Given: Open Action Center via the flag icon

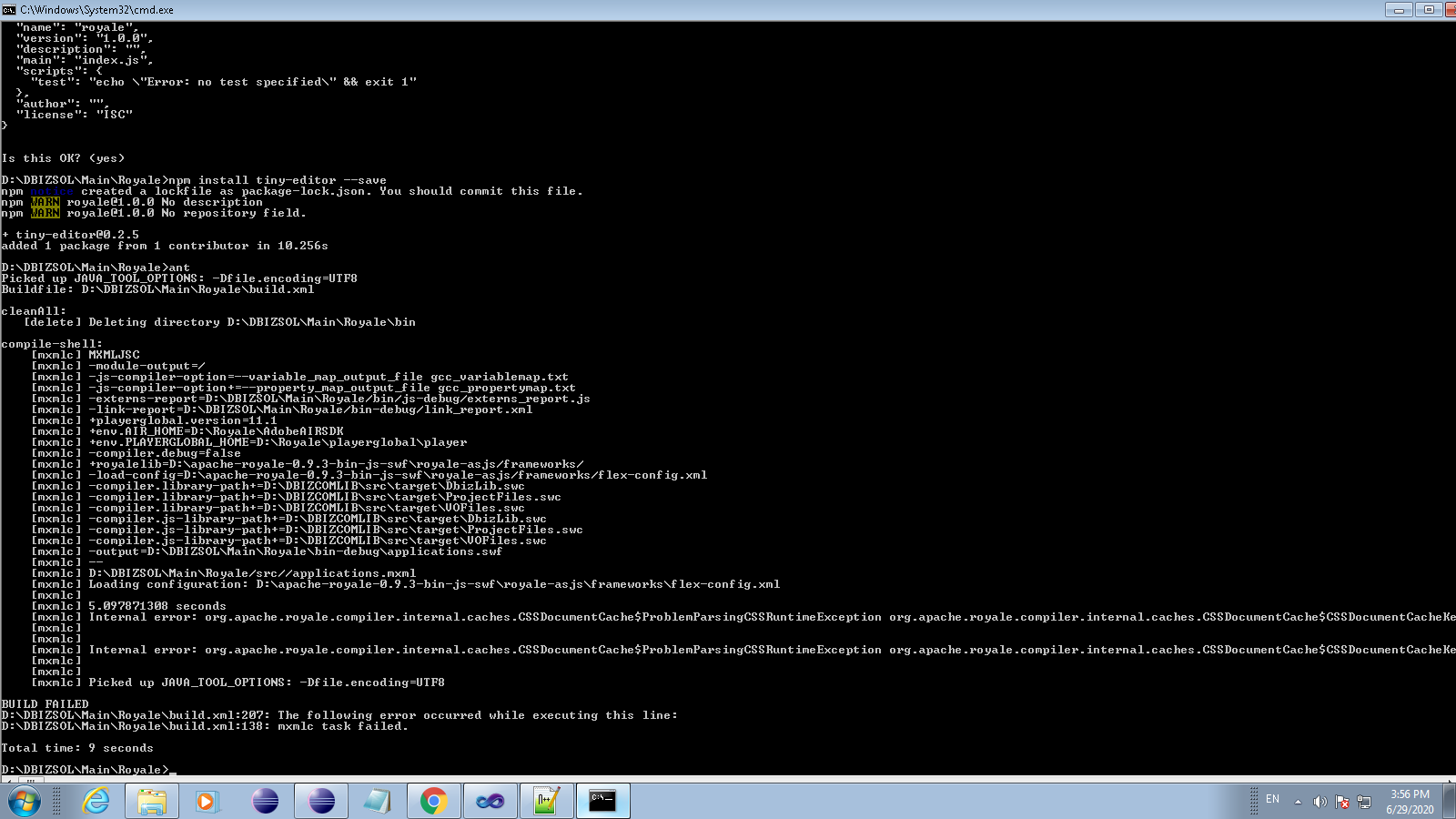Looking at the screenshot, I should [1340, 802].
